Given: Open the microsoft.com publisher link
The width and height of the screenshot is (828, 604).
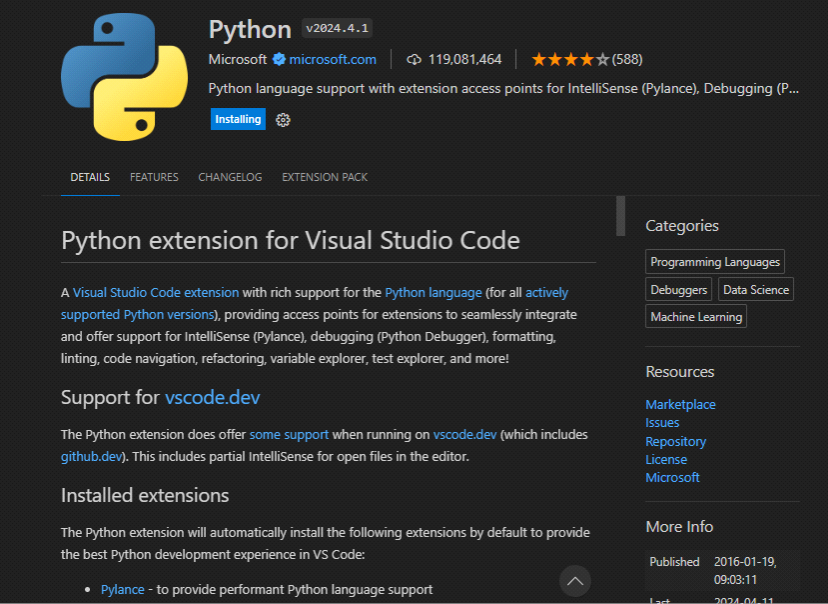Looking at the screenshot, I should [332, 59].
